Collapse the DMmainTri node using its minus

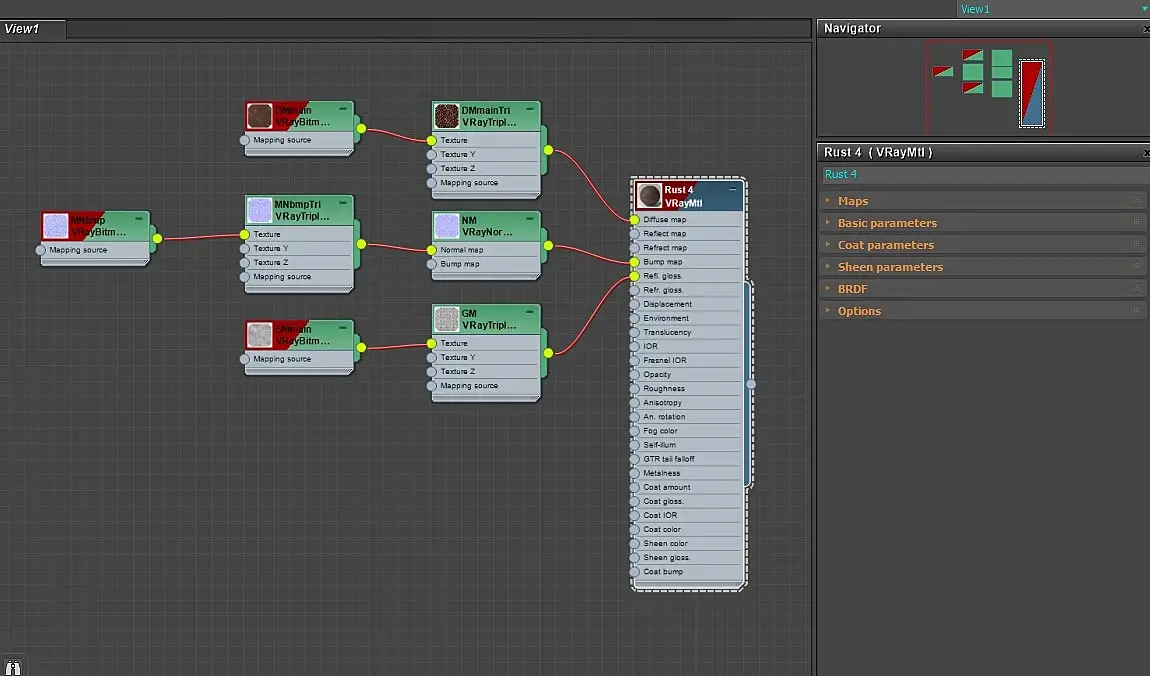point(530,108)
